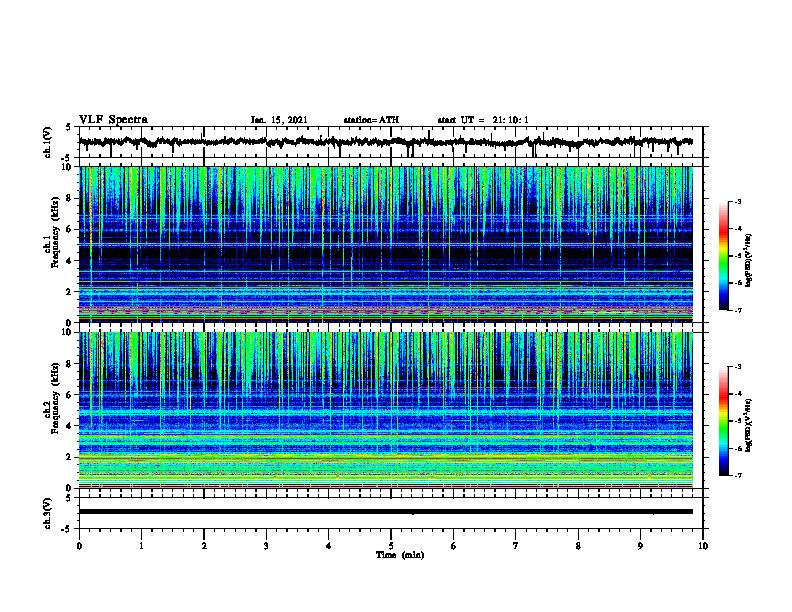Click the "-3" label on ch.2 colorbar
Screen dimensions: 792x612
738,367
